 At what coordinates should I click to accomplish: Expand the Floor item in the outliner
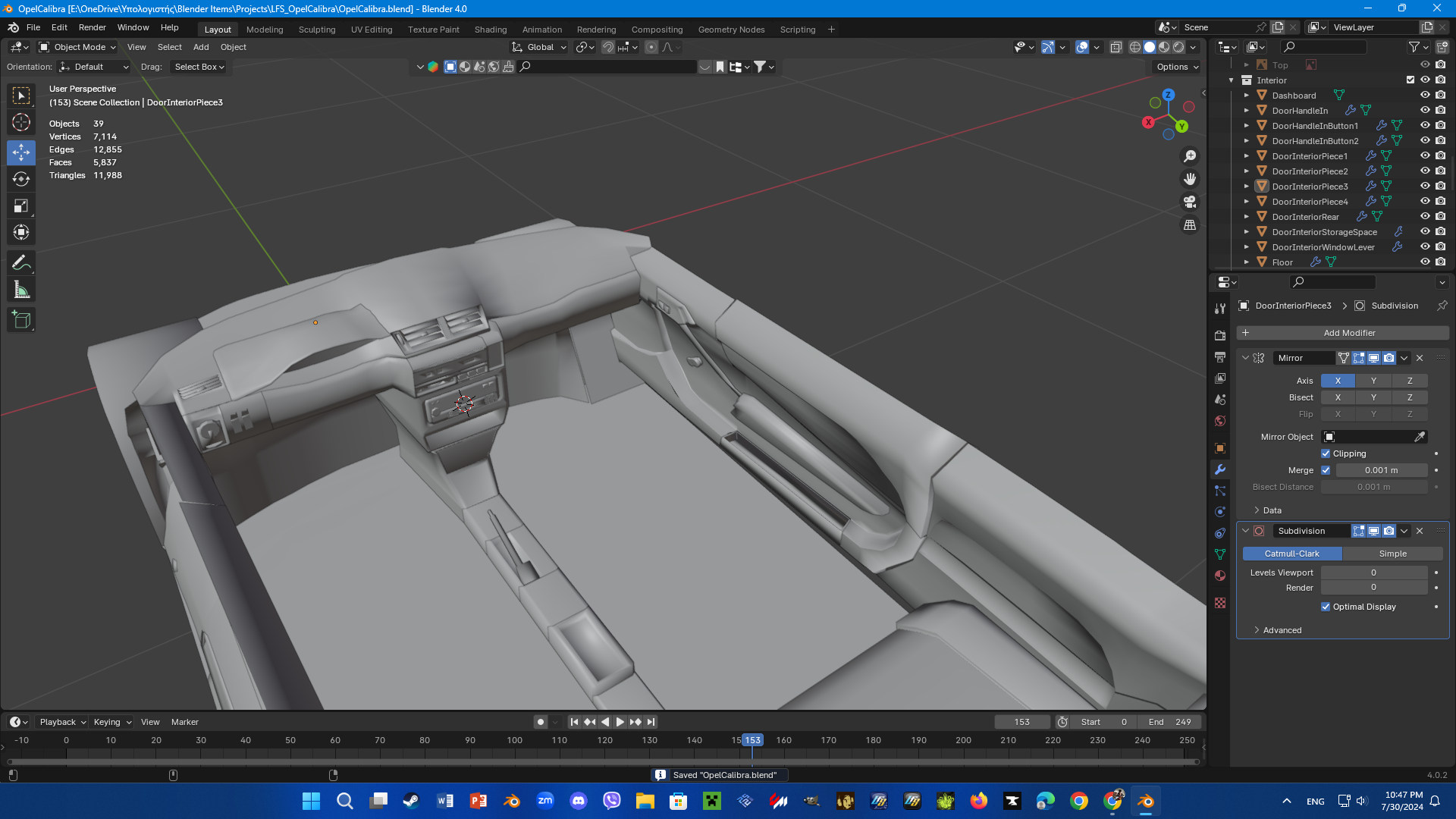point(1246,262)
